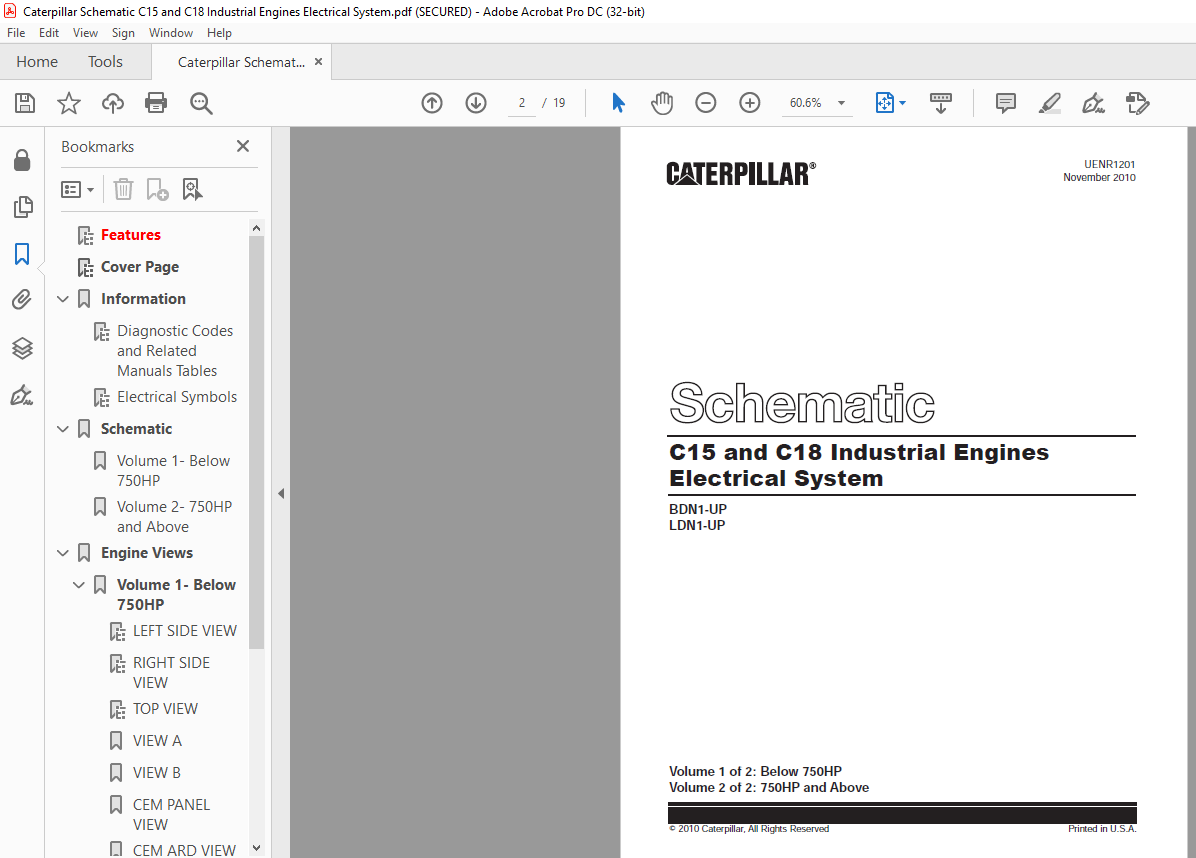The height and width of the screenshot is (858, 1196).
Task: Open the Fill and Sign tool in toolbar
Action: [x=1094, y=103]
